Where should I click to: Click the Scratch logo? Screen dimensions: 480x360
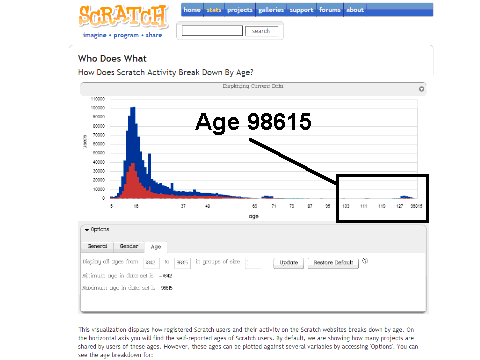click(123, 16)
